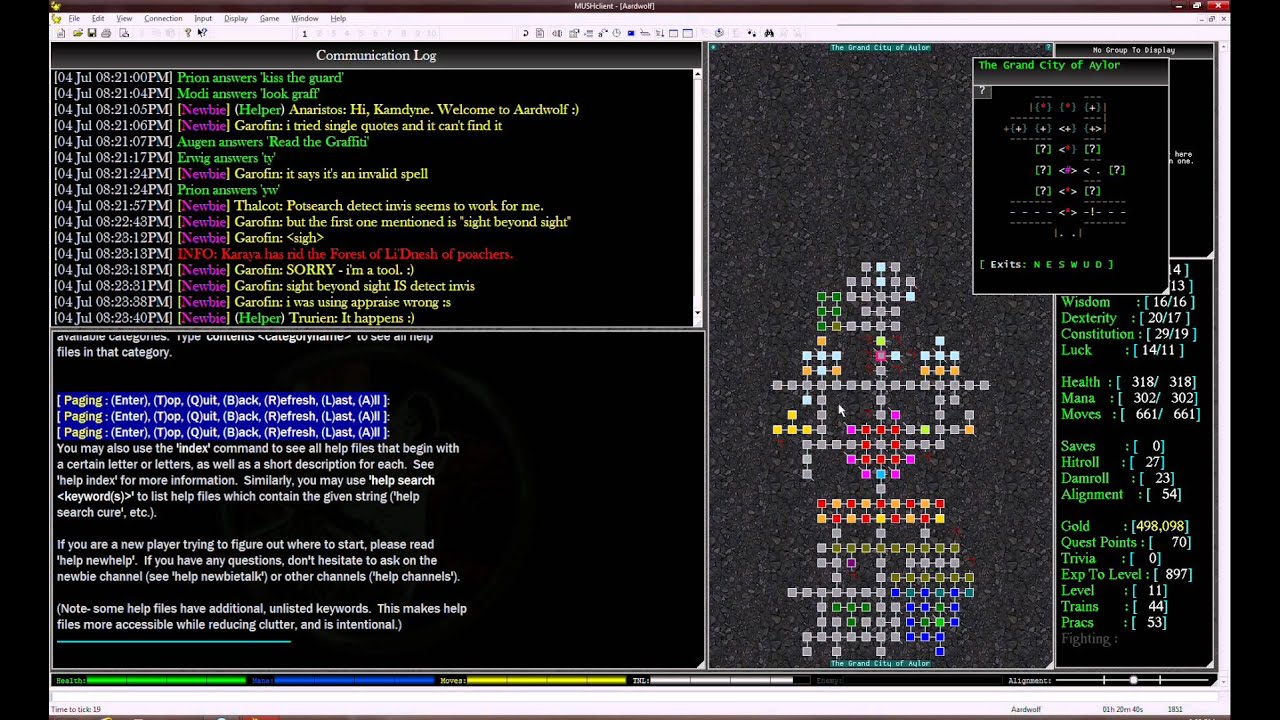Click the Print toolbar icon
This screenshot has height=720, width=1280.
108,33
